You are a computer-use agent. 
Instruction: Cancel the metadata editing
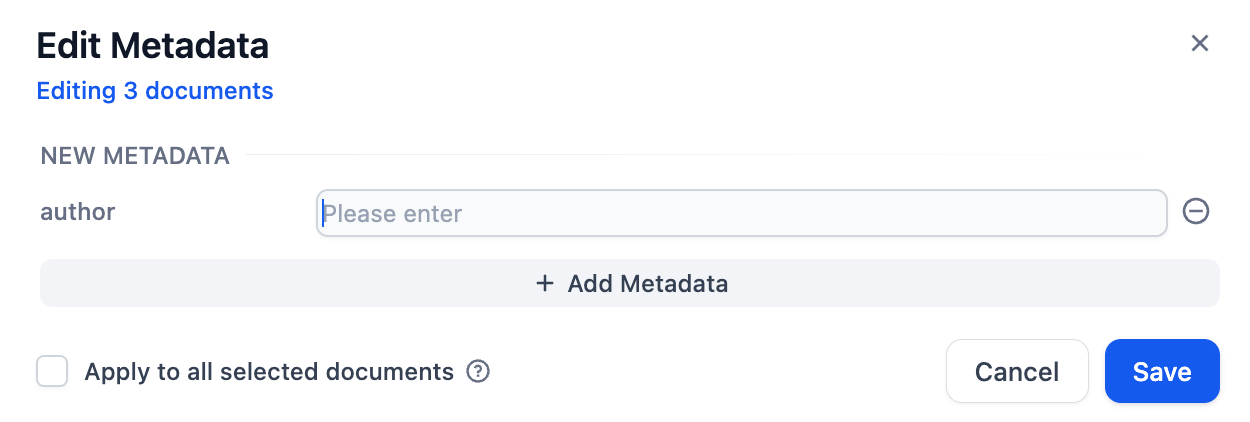(1016, 372)
